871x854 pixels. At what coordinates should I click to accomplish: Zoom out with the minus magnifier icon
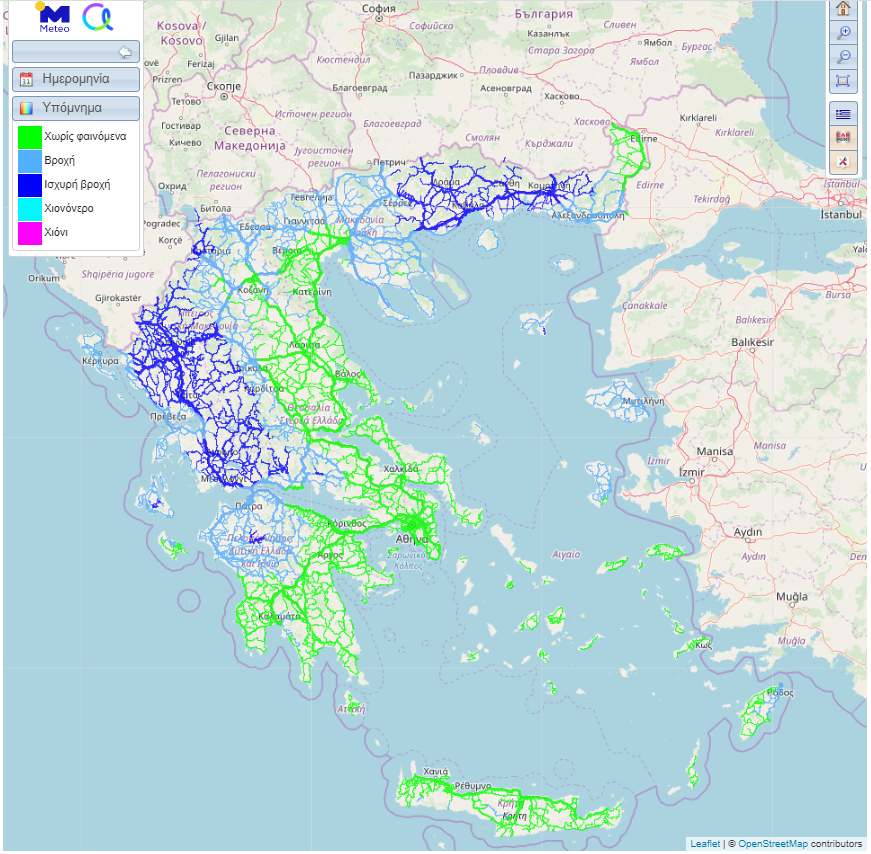pyautogui.click(x=843, y=57)
